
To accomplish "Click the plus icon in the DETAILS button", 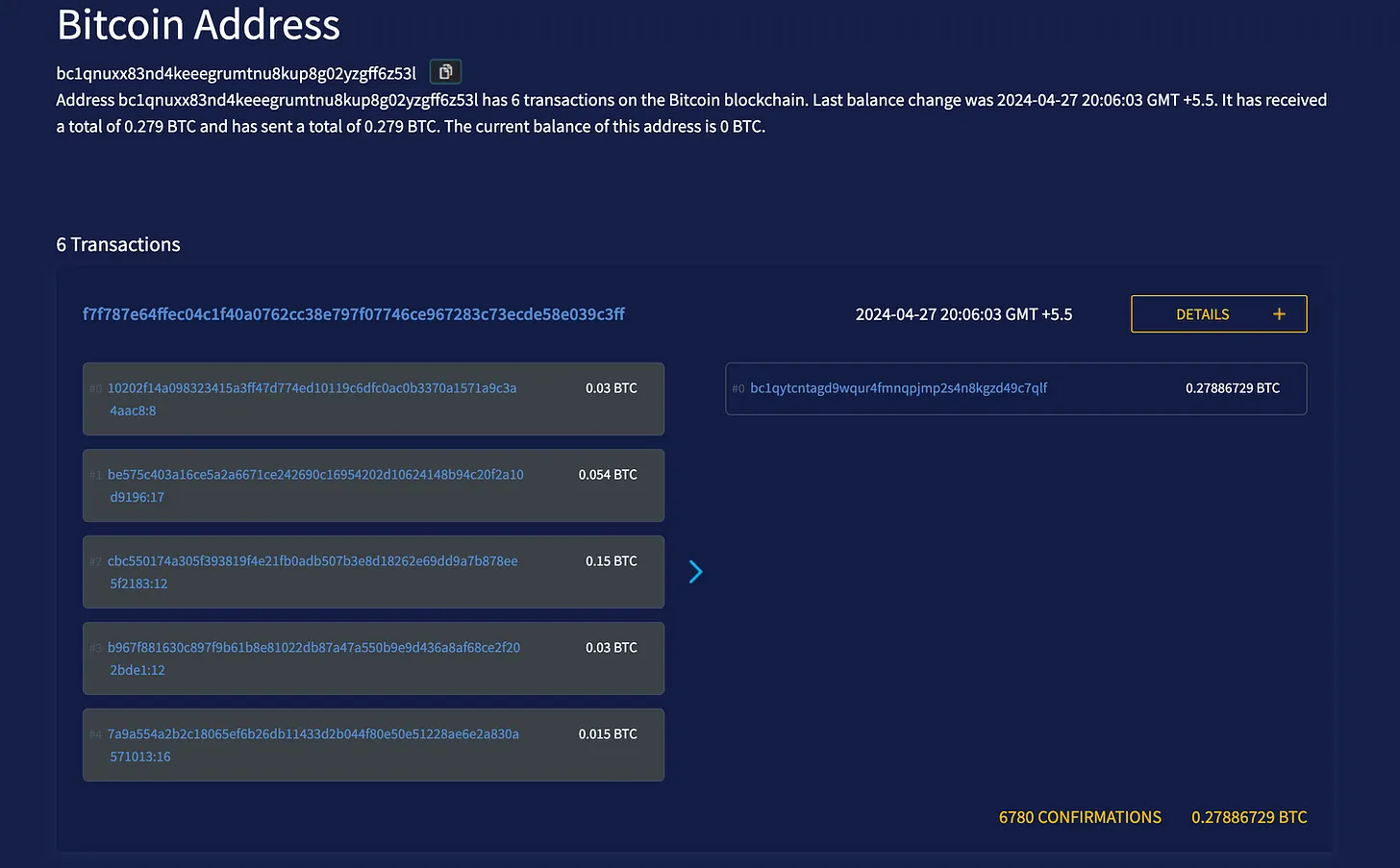I will [x=1279, y=314].
